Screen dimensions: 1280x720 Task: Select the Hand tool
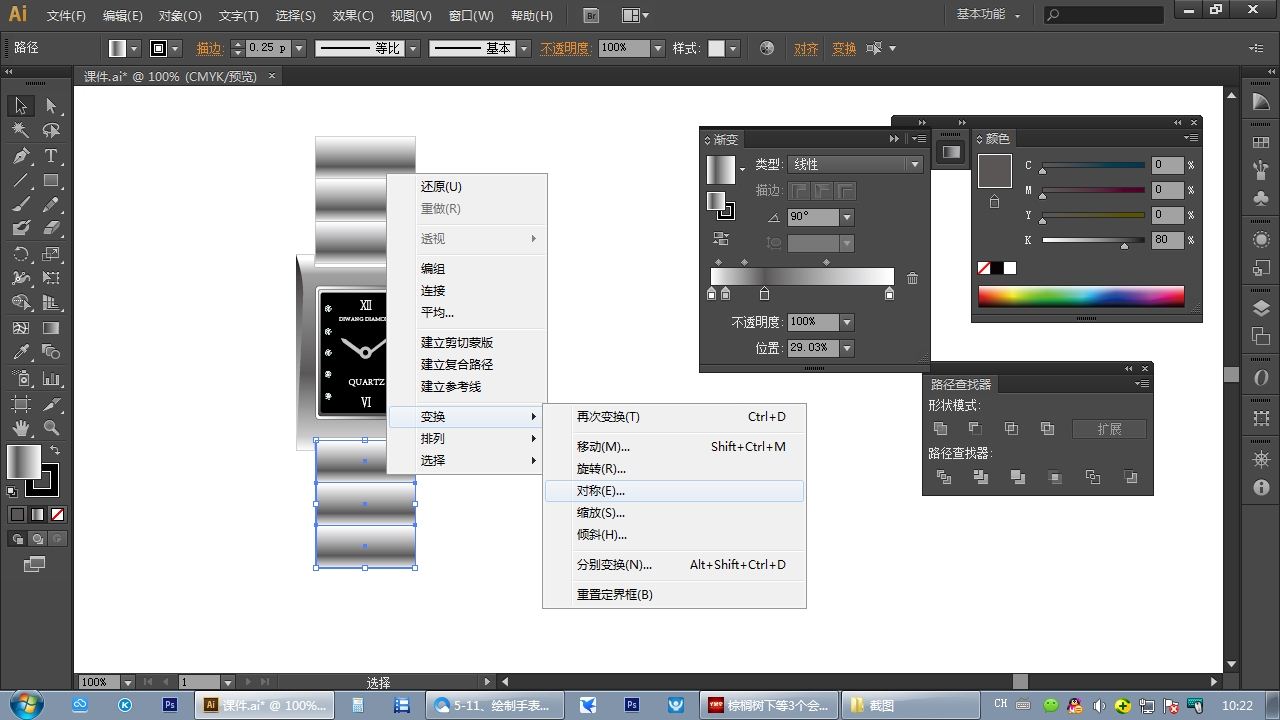tap(21, 427)
